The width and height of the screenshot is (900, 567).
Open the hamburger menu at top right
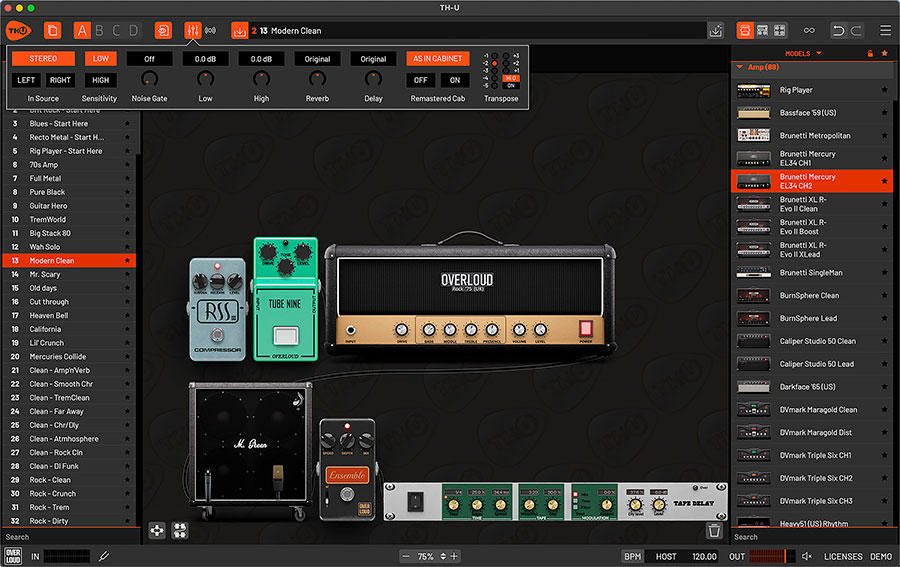coord(885,31)
